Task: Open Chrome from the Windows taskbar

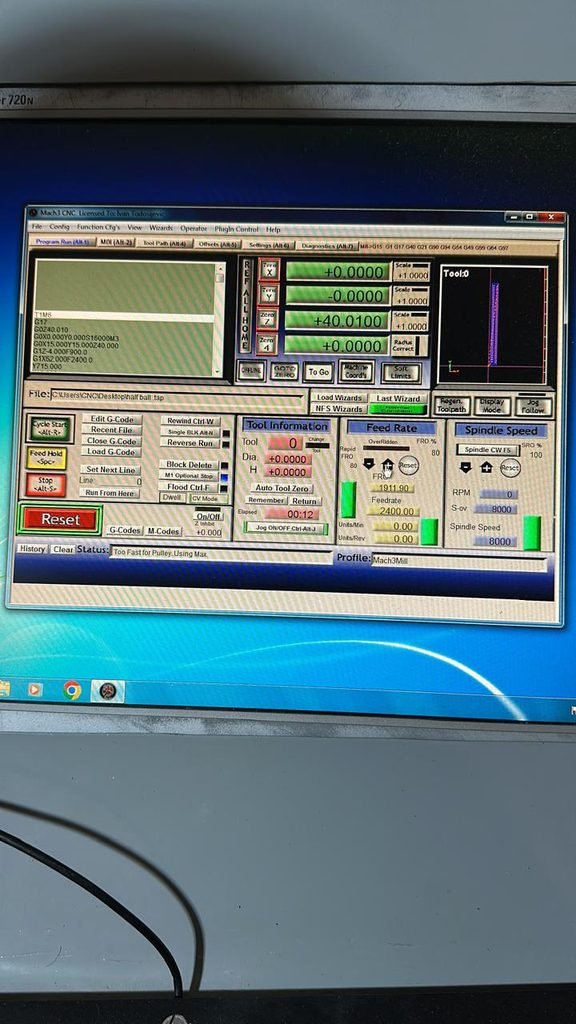Action: [72, 690]
